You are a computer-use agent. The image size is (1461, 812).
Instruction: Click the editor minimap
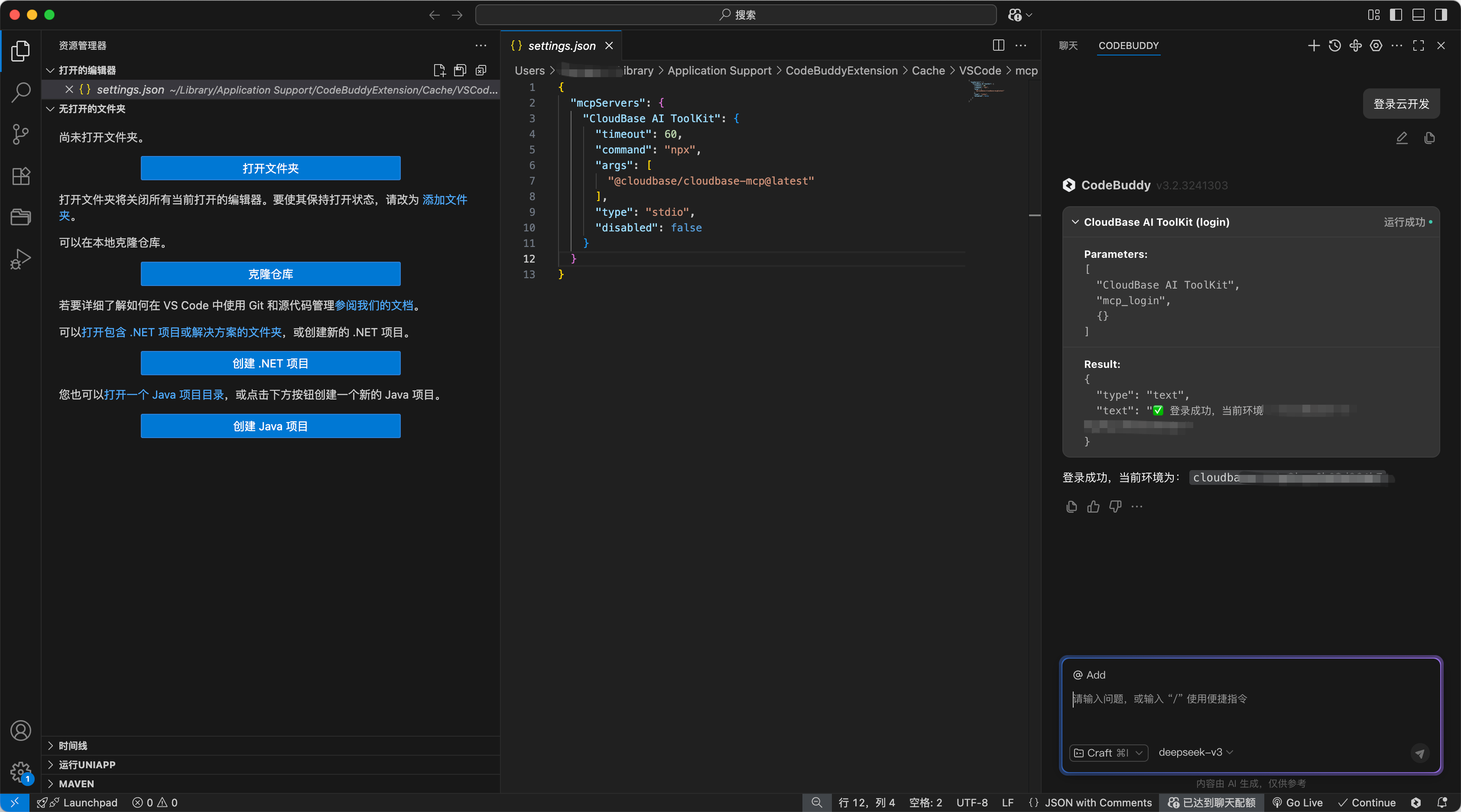[987, 91]
